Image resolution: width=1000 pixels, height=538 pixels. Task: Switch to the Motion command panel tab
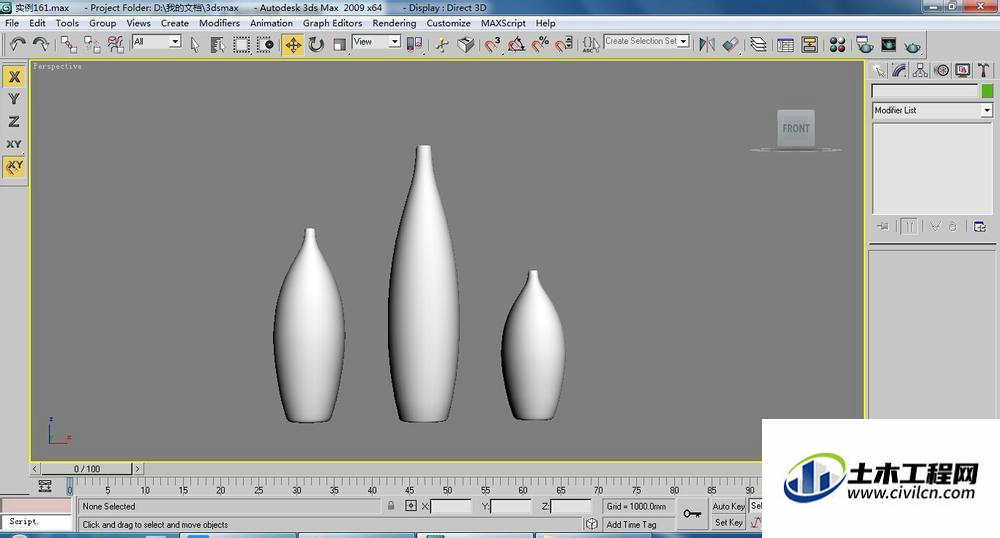[941, 70]
